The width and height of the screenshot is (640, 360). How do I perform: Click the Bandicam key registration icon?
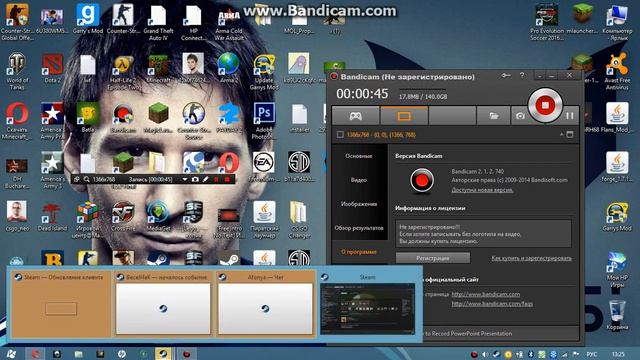tap(506, 76)
